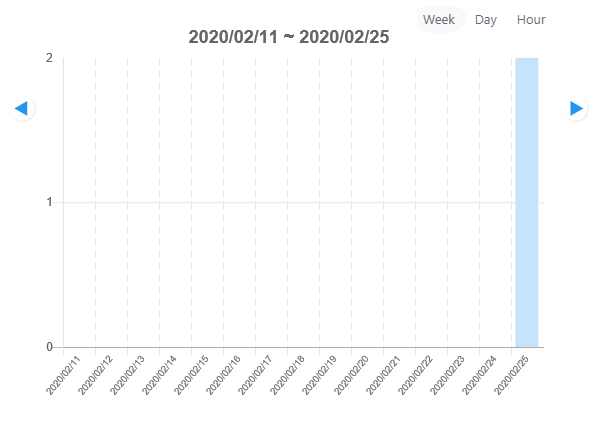Screen dimensions: 599x429
Task: Switch chart view to Week
Action: pyautogui.click(x=439, y=19)
